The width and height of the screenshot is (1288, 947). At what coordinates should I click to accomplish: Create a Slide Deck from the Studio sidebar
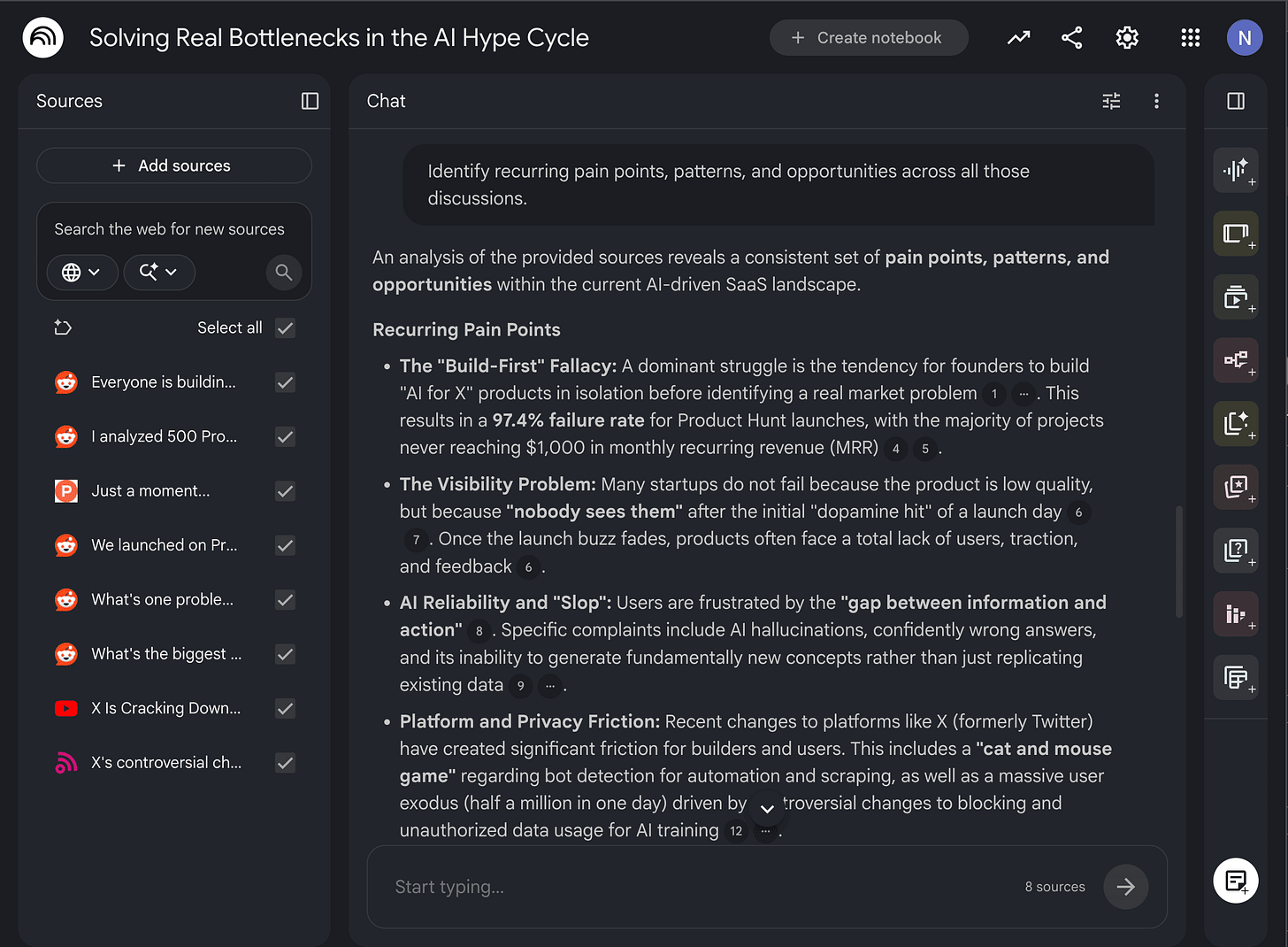pyautogui.click(x=1236, y=234)
